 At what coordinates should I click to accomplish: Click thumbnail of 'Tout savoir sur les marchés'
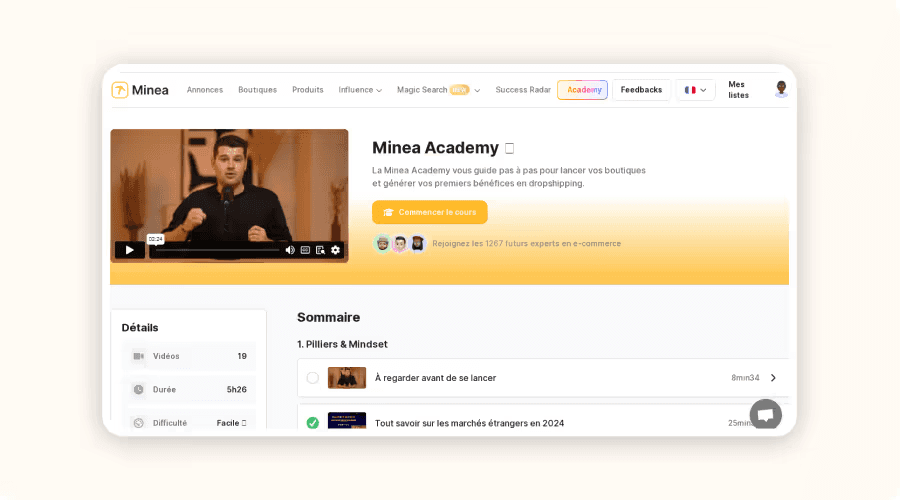(x=347, y=421)
